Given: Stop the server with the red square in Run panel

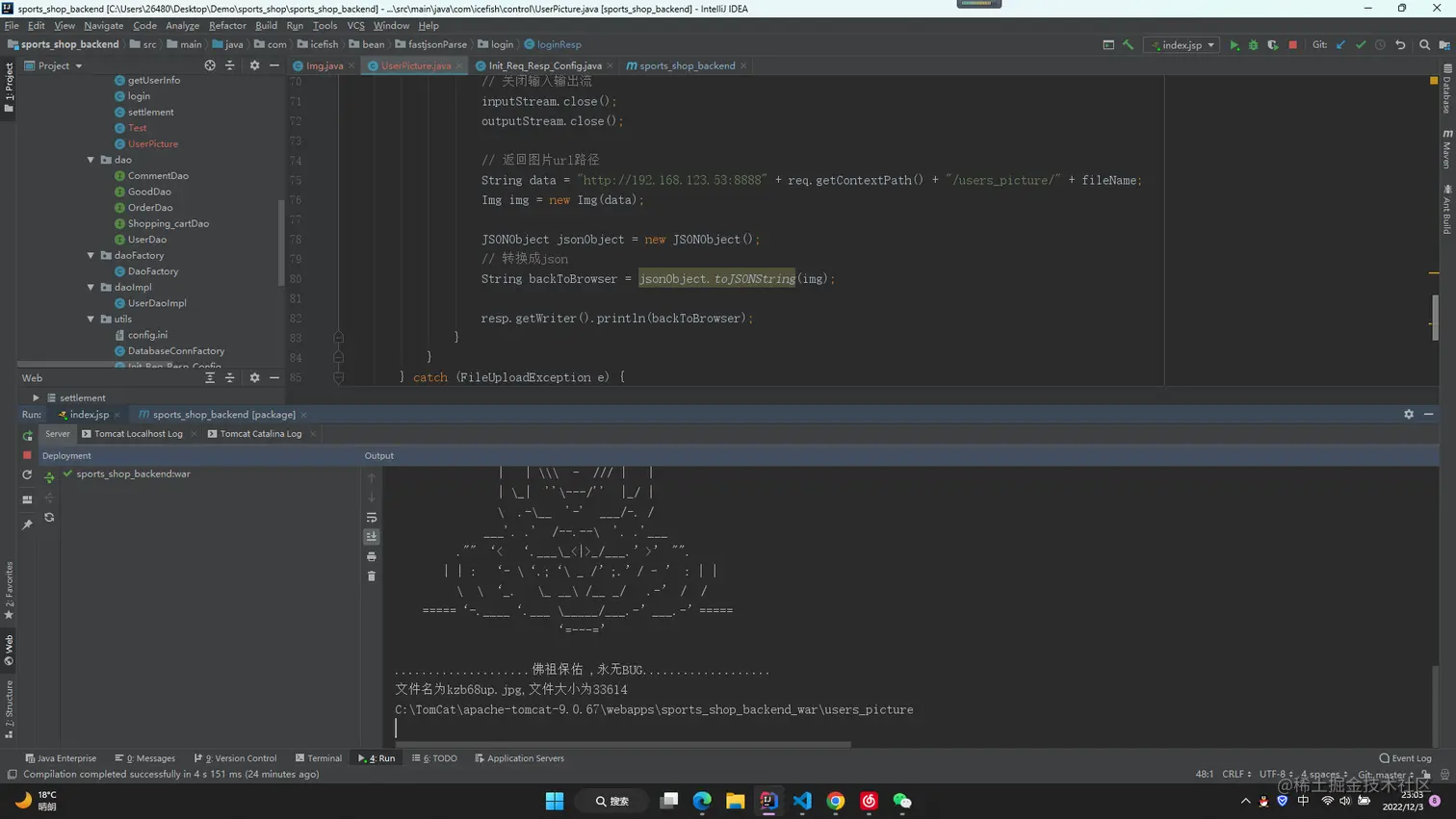Looking at the screenshot, I should click(27, 455).
